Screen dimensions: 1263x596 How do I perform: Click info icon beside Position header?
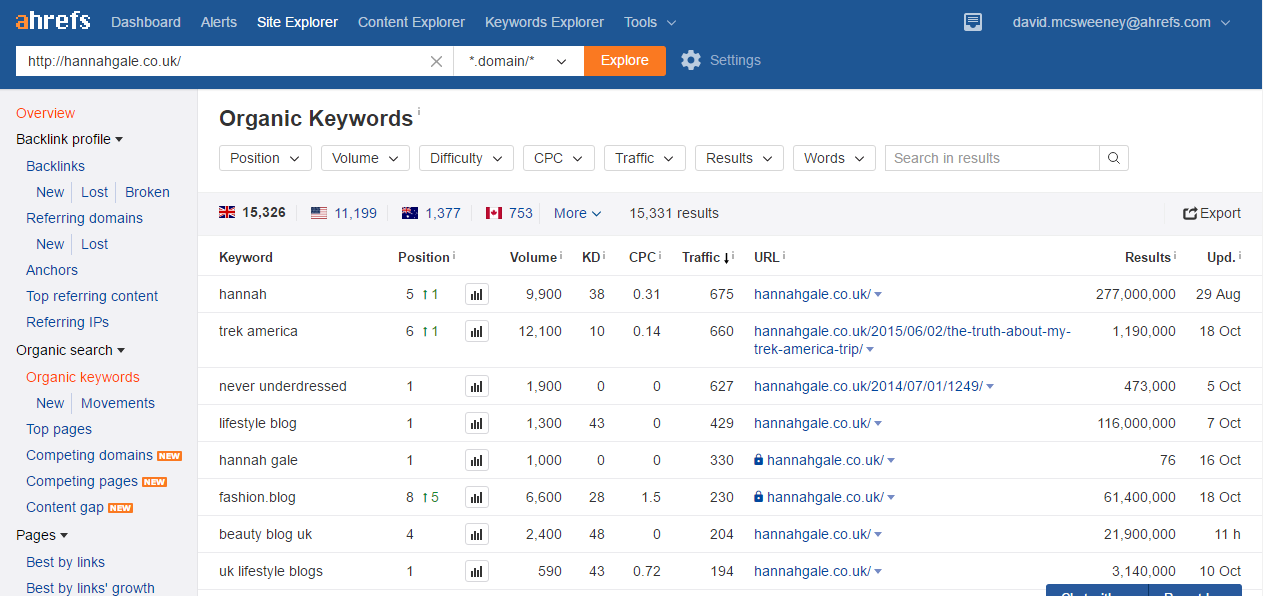(454, 256)
